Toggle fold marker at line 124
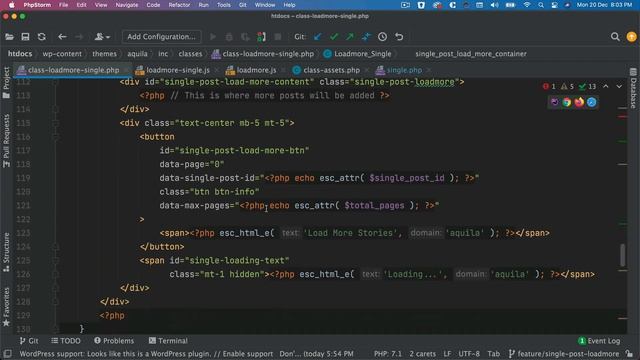Image resolution: width=640 pixels, height=360 pixels. tap(56, 247)
